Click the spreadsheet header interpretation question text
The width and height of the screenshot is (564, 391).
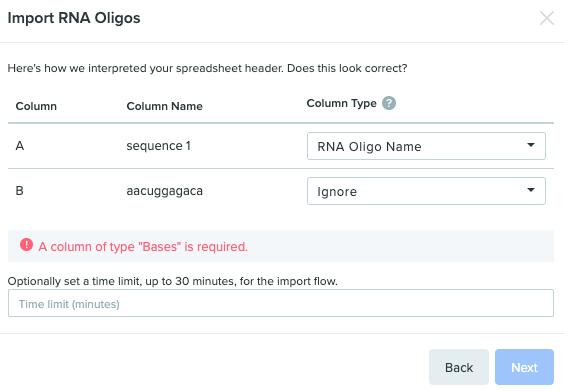tap(207, 68)
